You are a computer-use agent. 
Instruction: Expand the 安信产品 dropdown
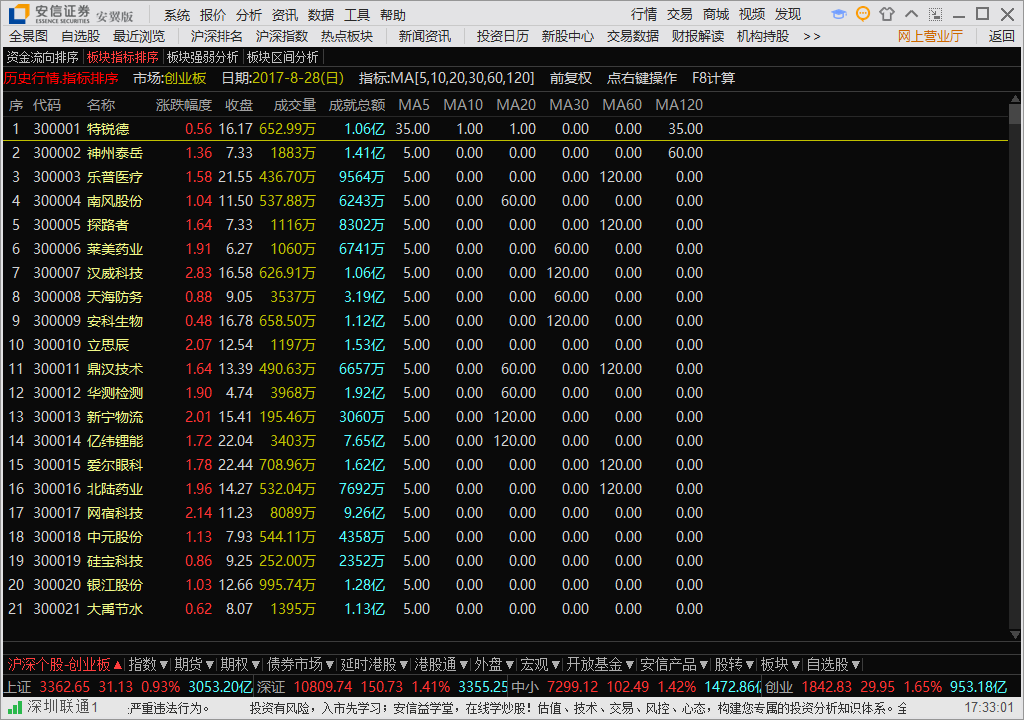674,664
